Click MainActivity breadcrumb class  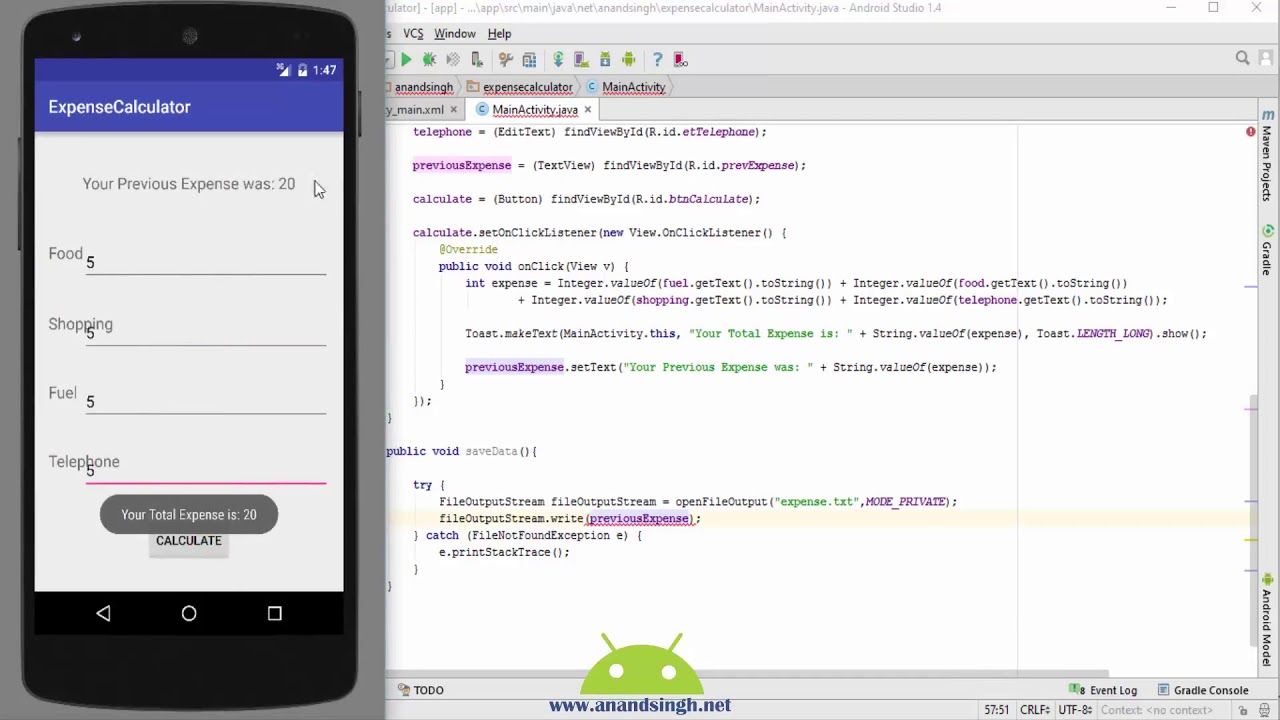[x=625, y=87]
